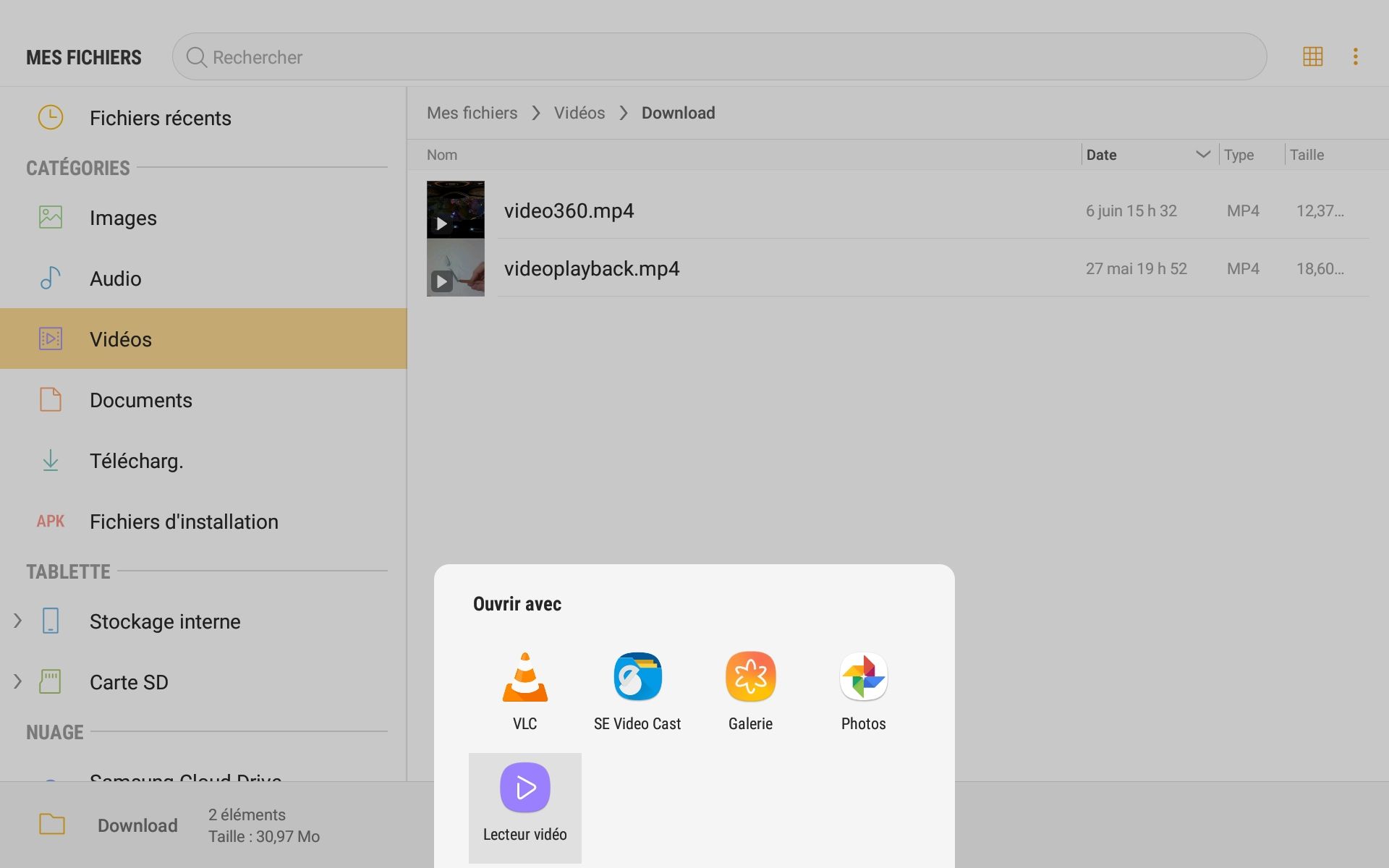Open video360.mp4 thumbnail
This screenshot has height=868, width=1389.
coord(455,210)
